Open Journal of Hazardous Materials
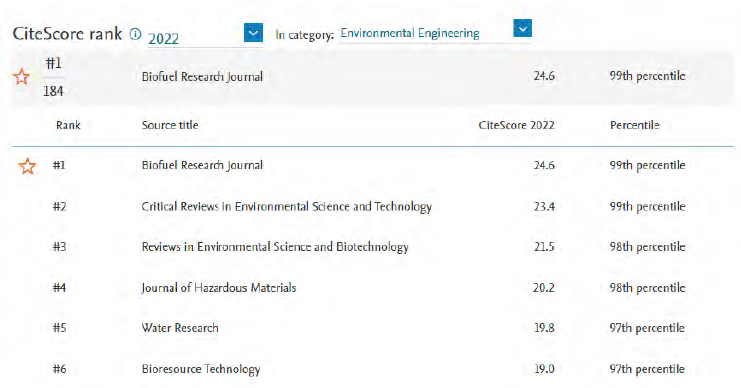 click(219, 288)
